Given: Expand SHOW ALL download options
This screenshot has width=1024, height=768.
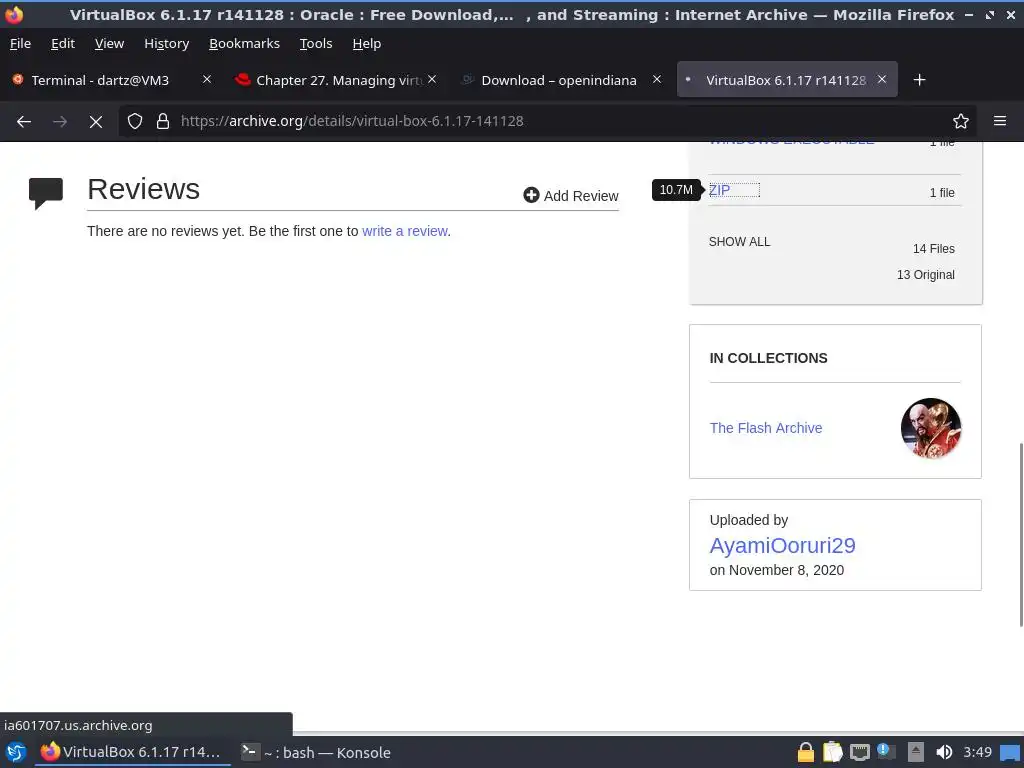Looking at the screenshot, I should coord(739,242).
